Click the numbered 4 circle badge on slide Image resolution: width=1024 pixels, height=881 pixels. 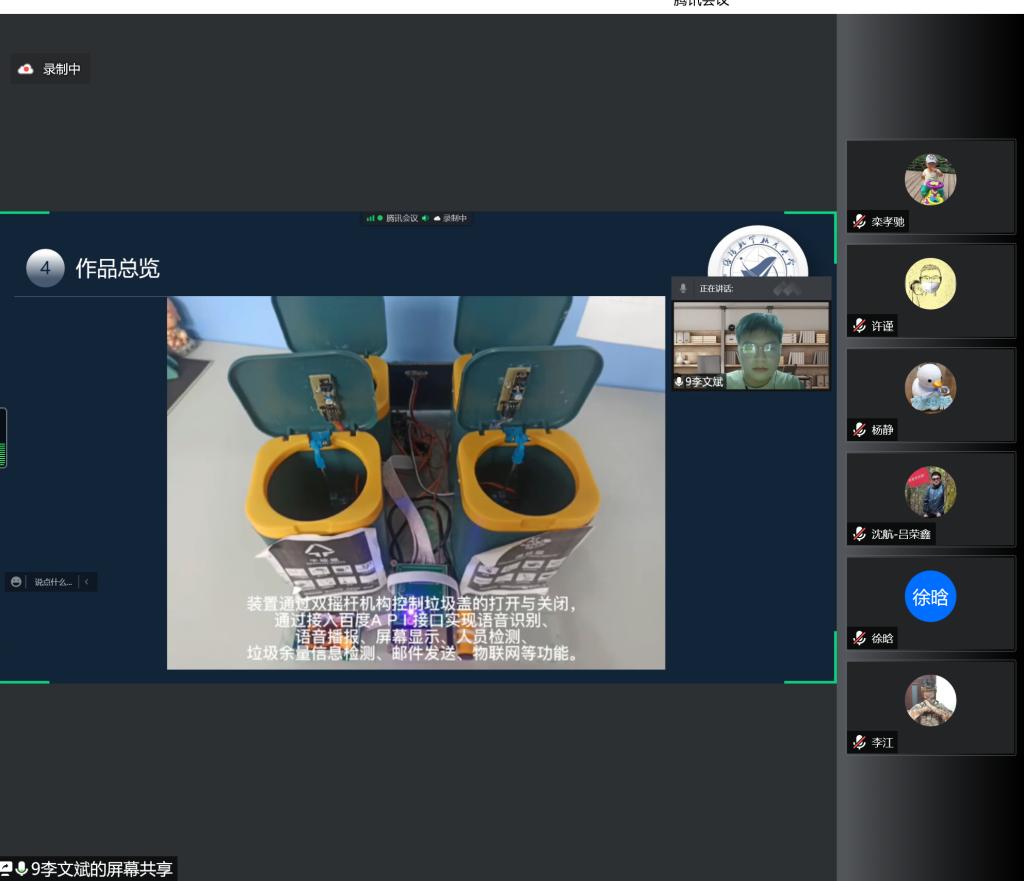pyautogui.click(x=45, y=268)
